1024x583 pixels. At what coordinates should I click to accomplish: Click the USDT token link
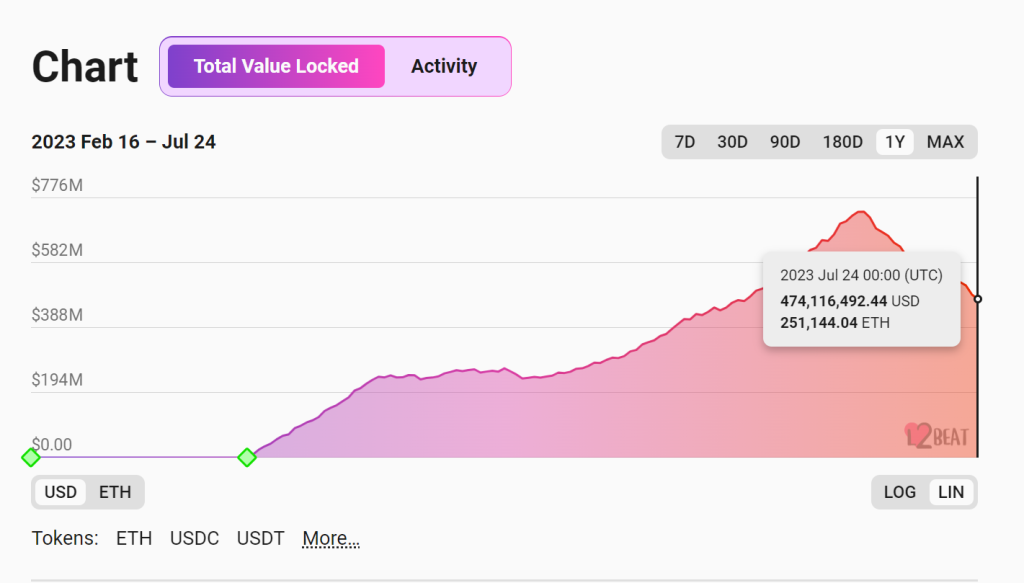[260, 539]
